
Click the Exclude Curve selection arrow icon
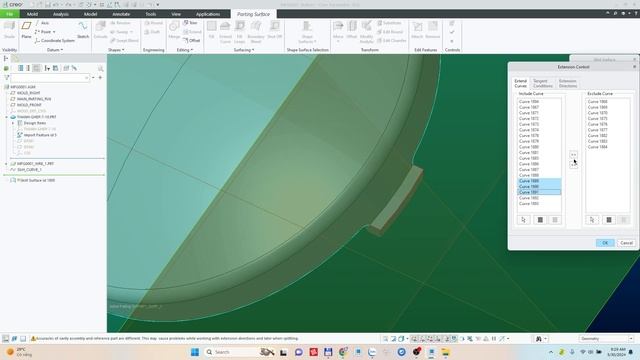[x=592, y=220]
